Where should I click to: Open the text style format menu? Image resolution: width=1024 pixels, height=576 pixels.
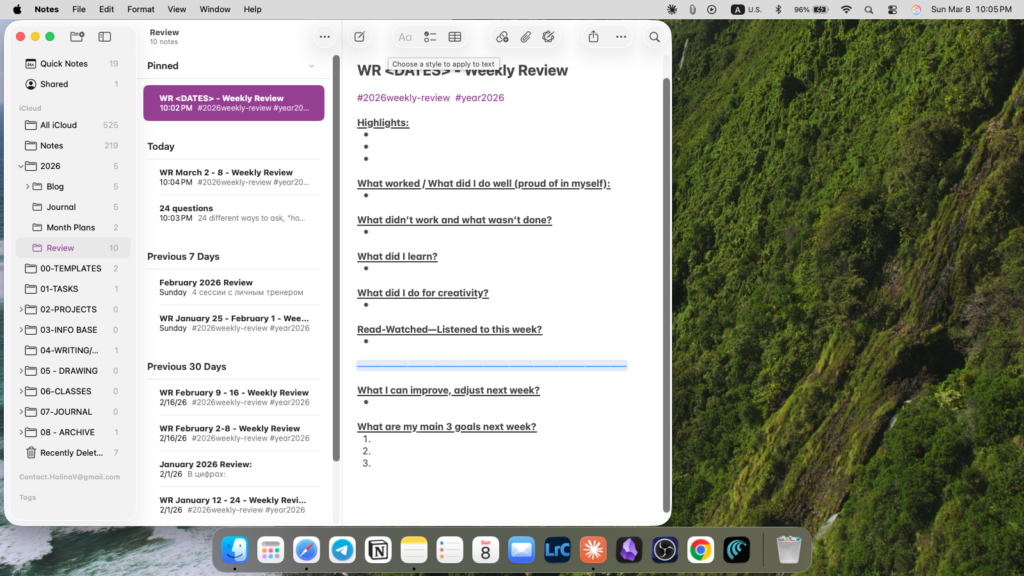click(405, 37)
